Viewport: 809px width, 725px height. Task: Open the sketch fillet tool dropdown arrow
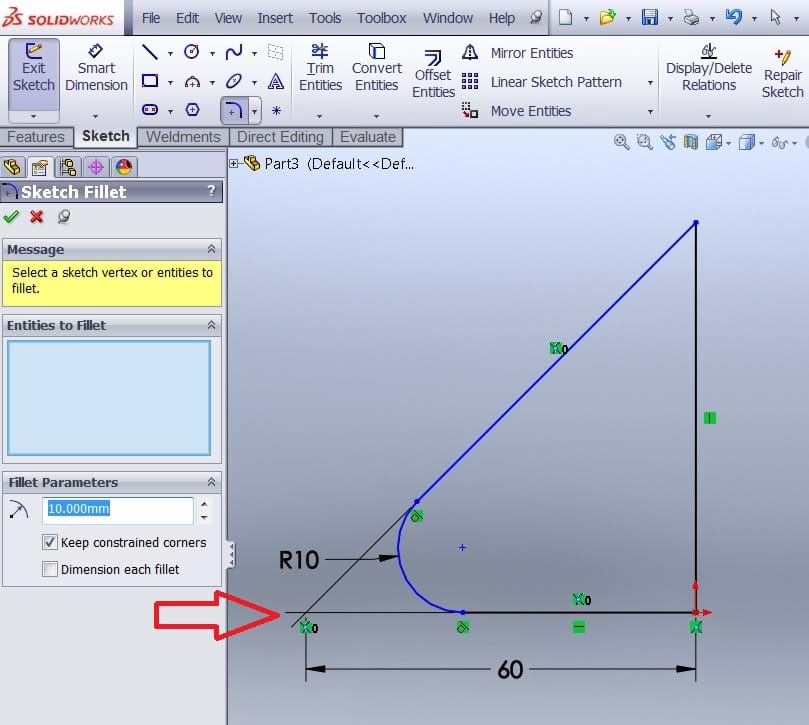tap(255, 111)
